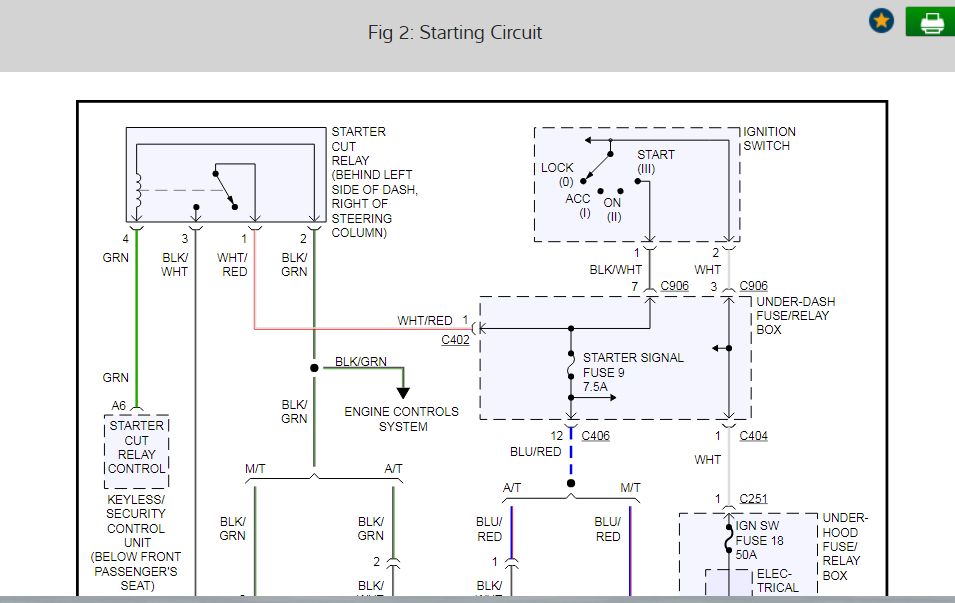Click the ENGINE CONTROLS SYSTEM text
Image resolution: width=955 pixels, height=603 pixels.
(x=401, y=419)
